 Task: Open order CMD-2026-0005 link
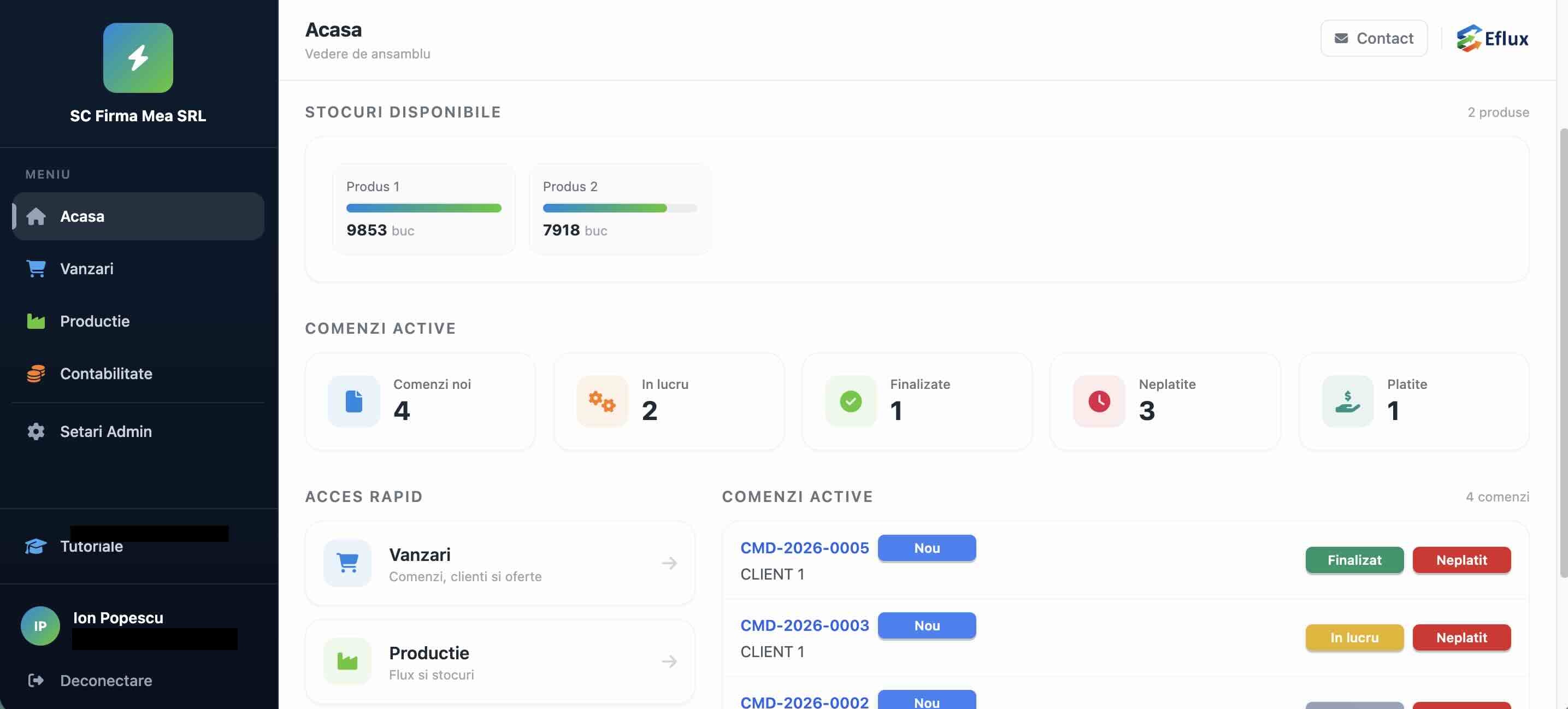point(805,548)
